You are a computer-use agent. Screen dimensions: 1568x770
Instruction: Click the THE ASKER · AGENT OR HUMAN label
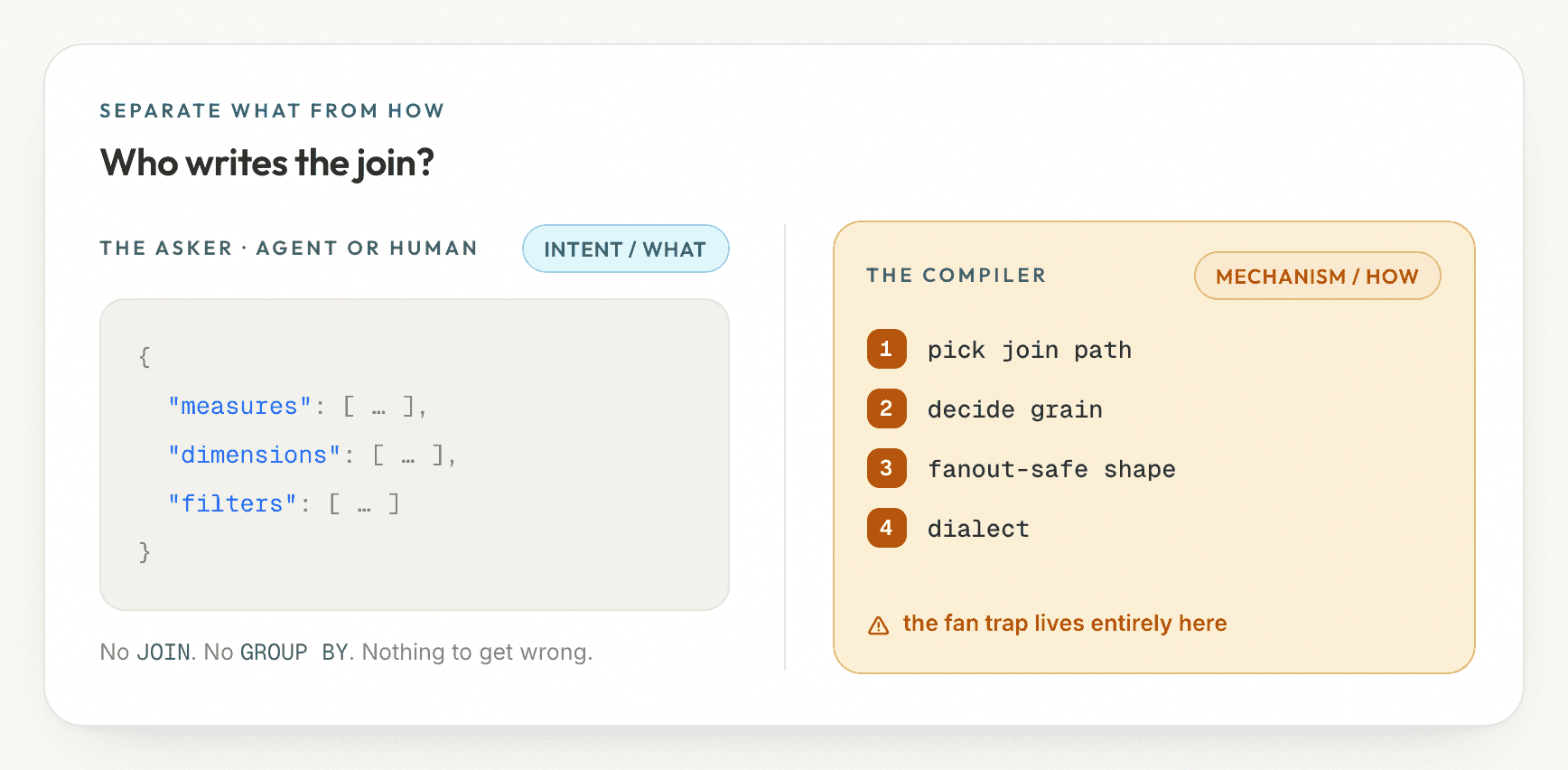[x=288, y=249]
